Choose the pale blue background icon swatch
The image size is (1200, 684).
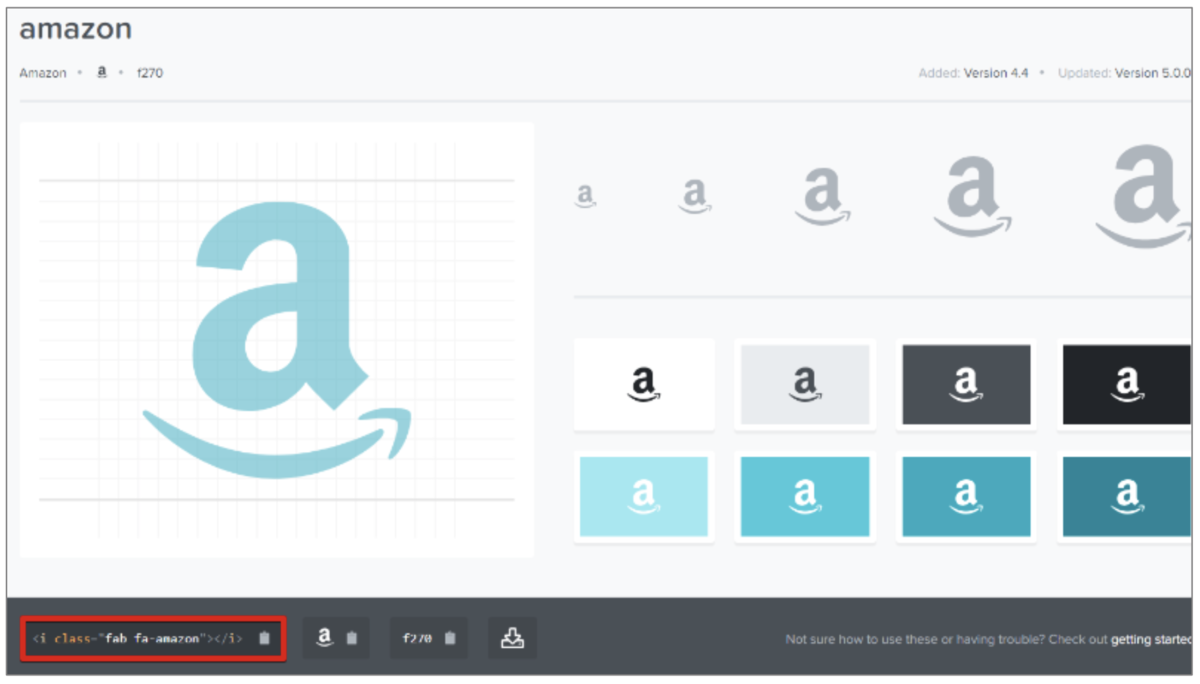click(644, 496)
